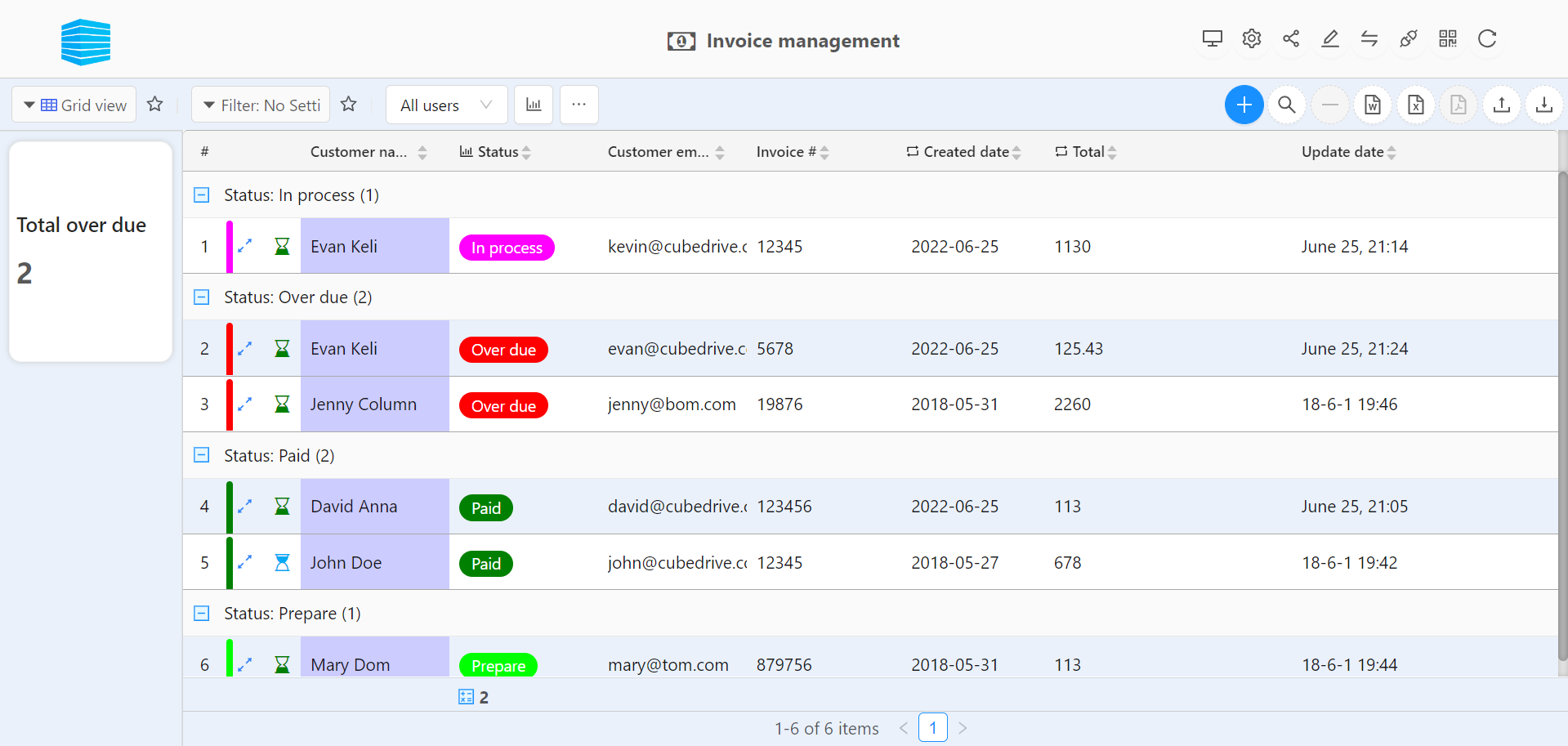Screen dimensions: 1568x746
Task: Click the download icon in toolbar
Action: pos(1544,105)
